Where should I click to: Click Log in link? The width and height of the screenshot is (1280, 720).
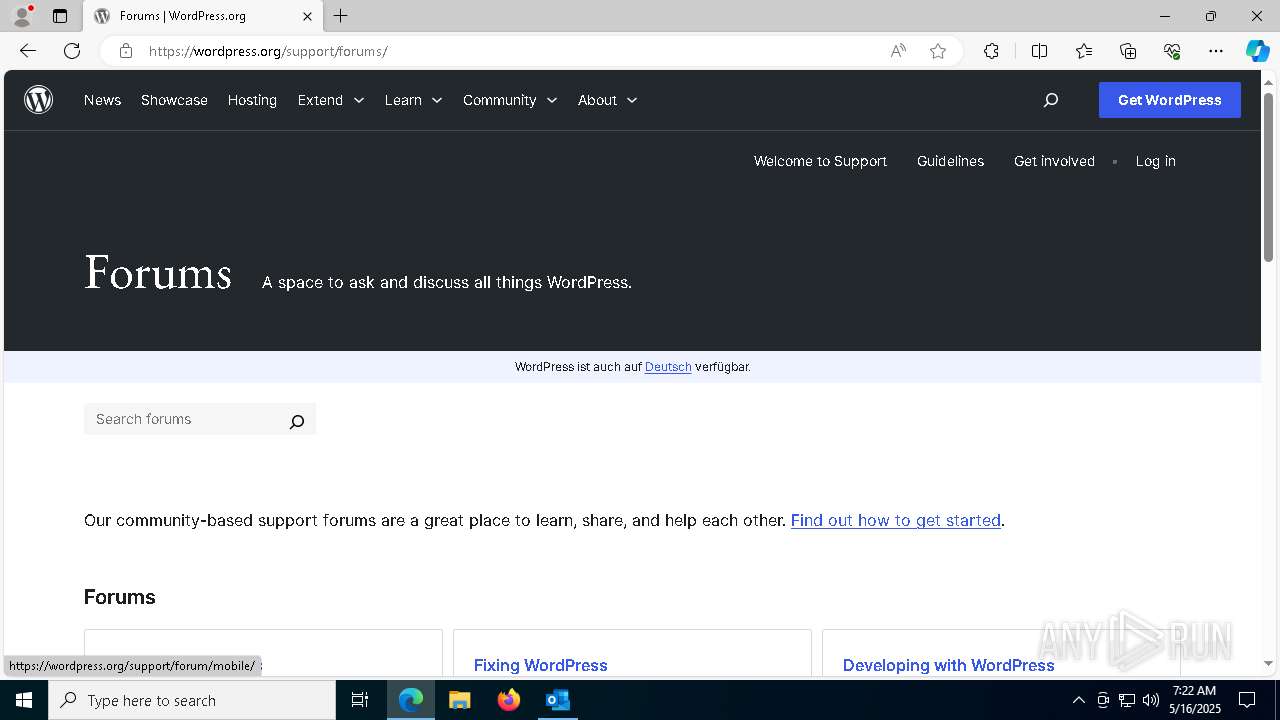click(x=1155, y=161)
